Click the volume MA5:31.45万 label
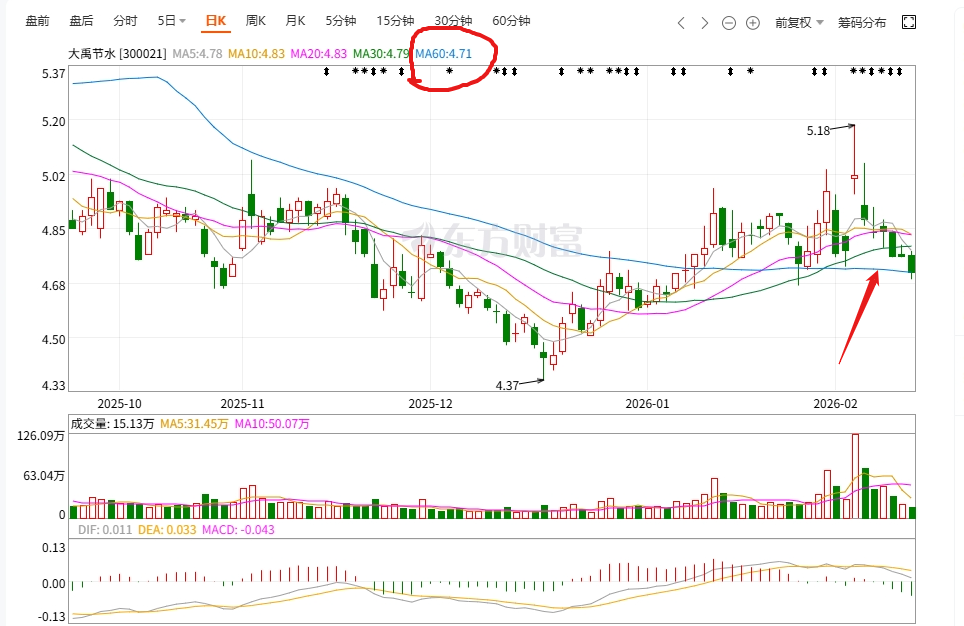Screen dimensions: 964x626 [194, 424]
